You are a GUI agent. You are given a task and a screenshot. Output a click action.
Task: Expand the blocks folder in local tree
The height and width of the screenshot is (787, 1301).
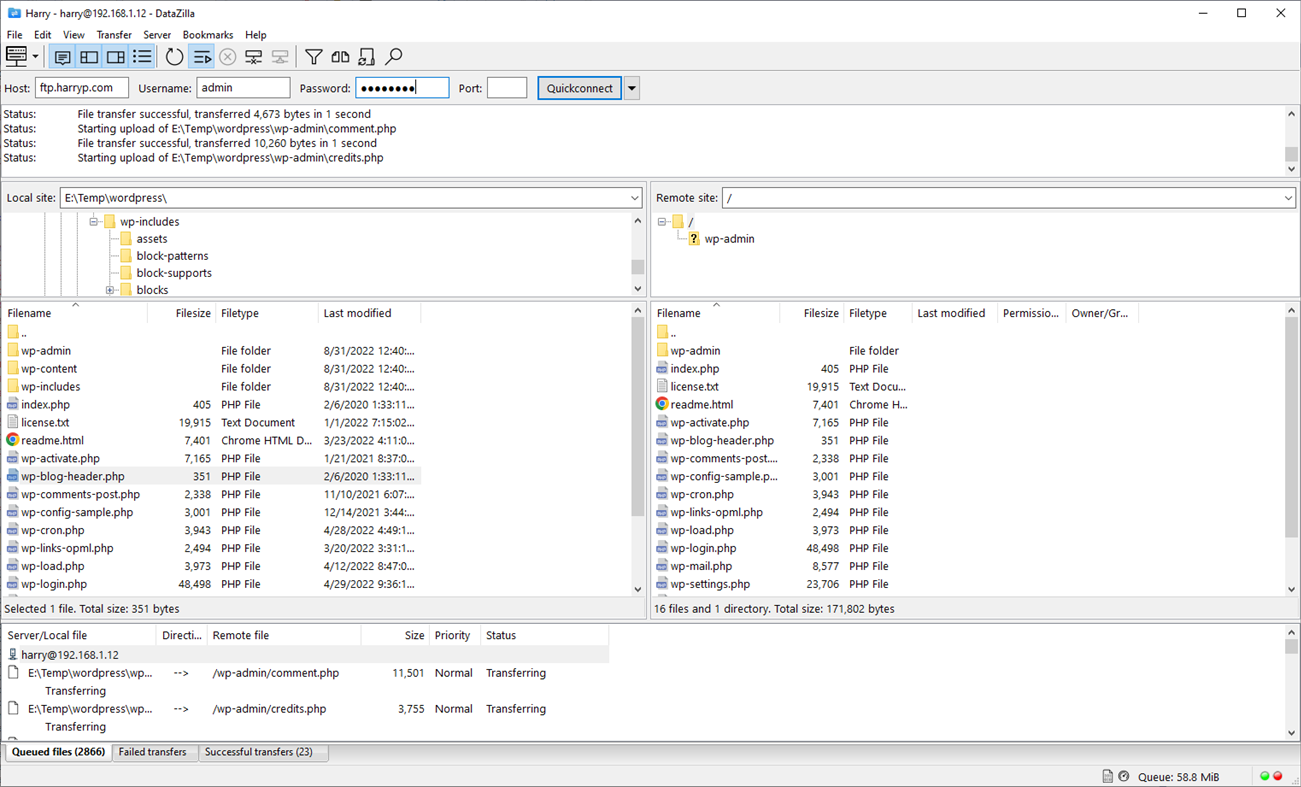pos(109,289)
